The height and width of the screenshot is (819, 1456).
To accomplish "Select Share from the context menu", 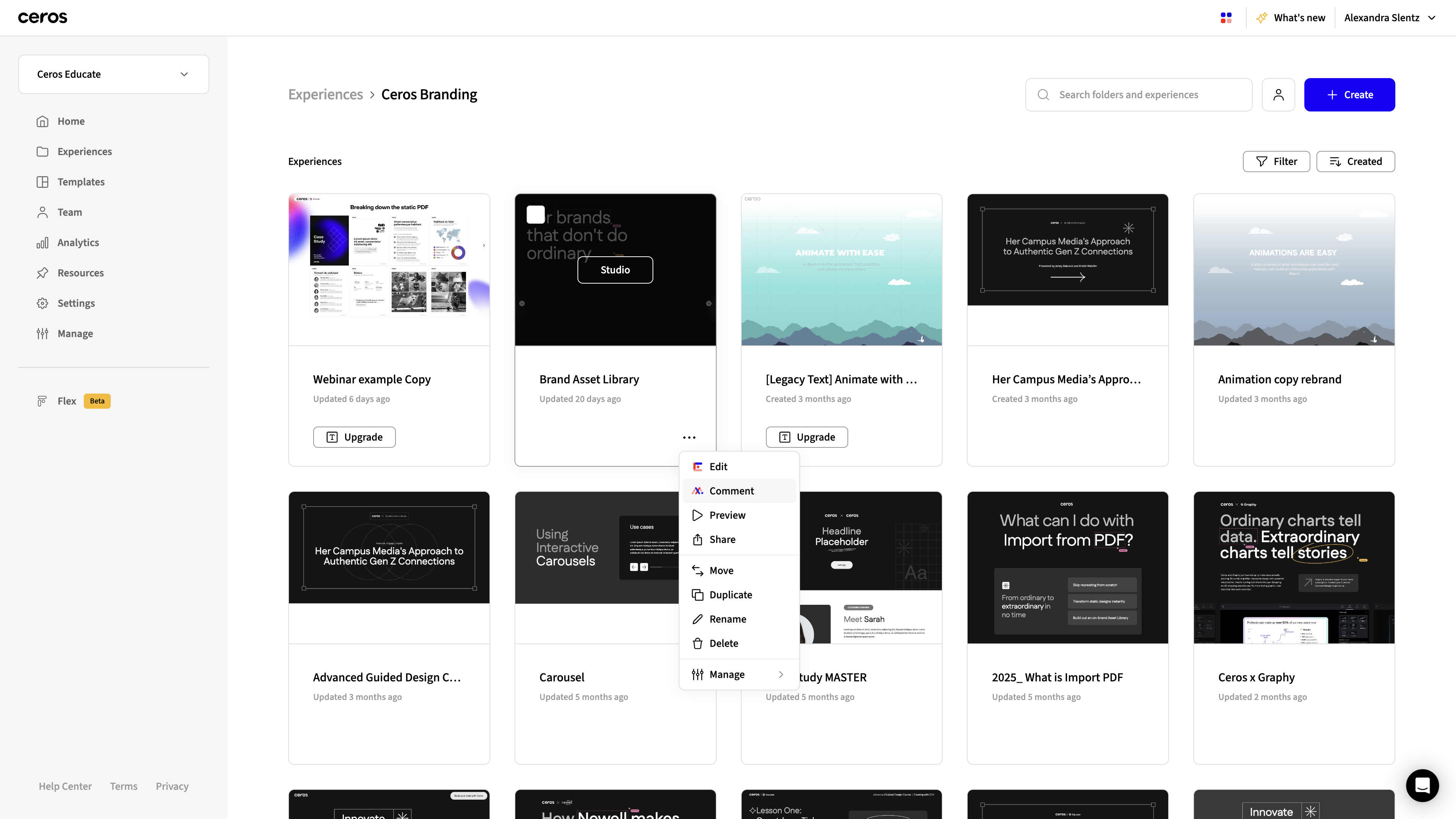I will tap(739, 540).
